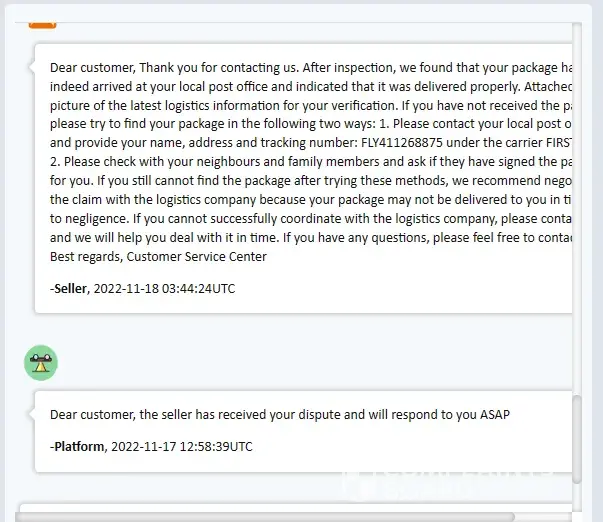Click the "-Platform" sender name
The image size is (603, 522).
(77, 447)
